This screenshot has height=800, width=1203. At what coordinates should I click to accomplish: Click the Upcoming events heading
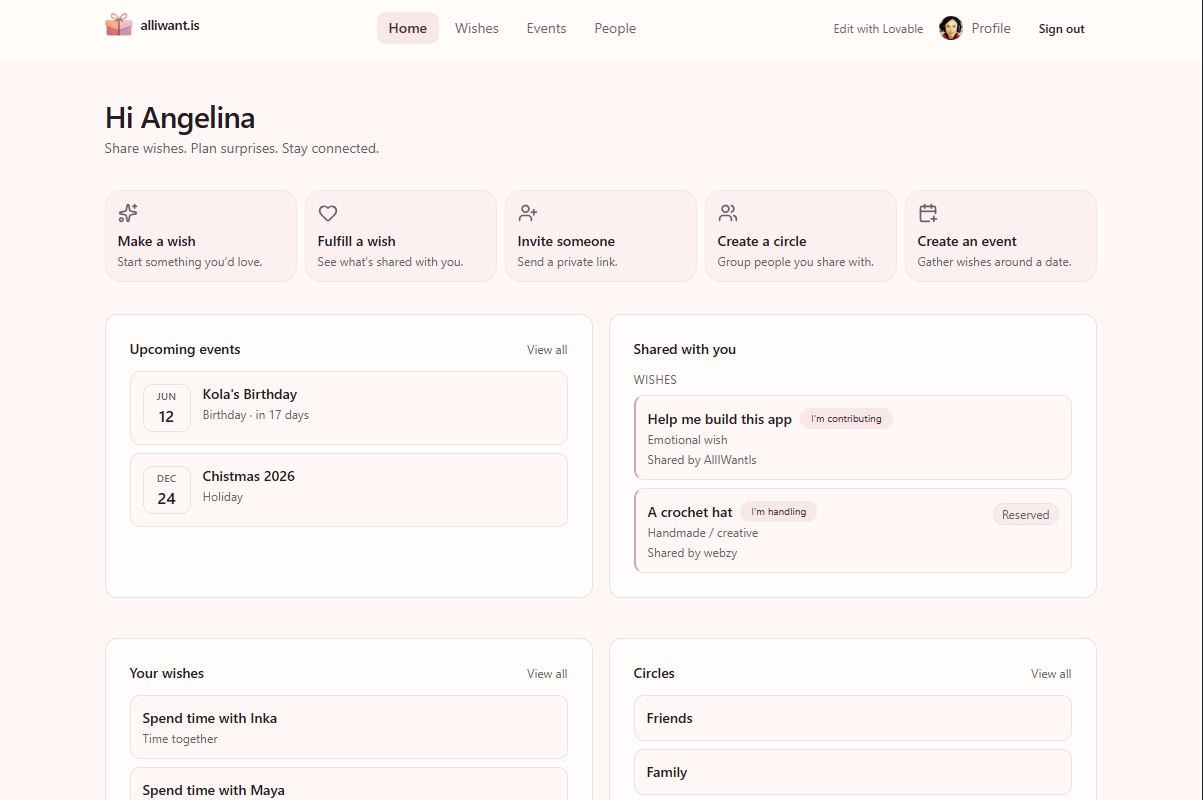tap(185, 350)
